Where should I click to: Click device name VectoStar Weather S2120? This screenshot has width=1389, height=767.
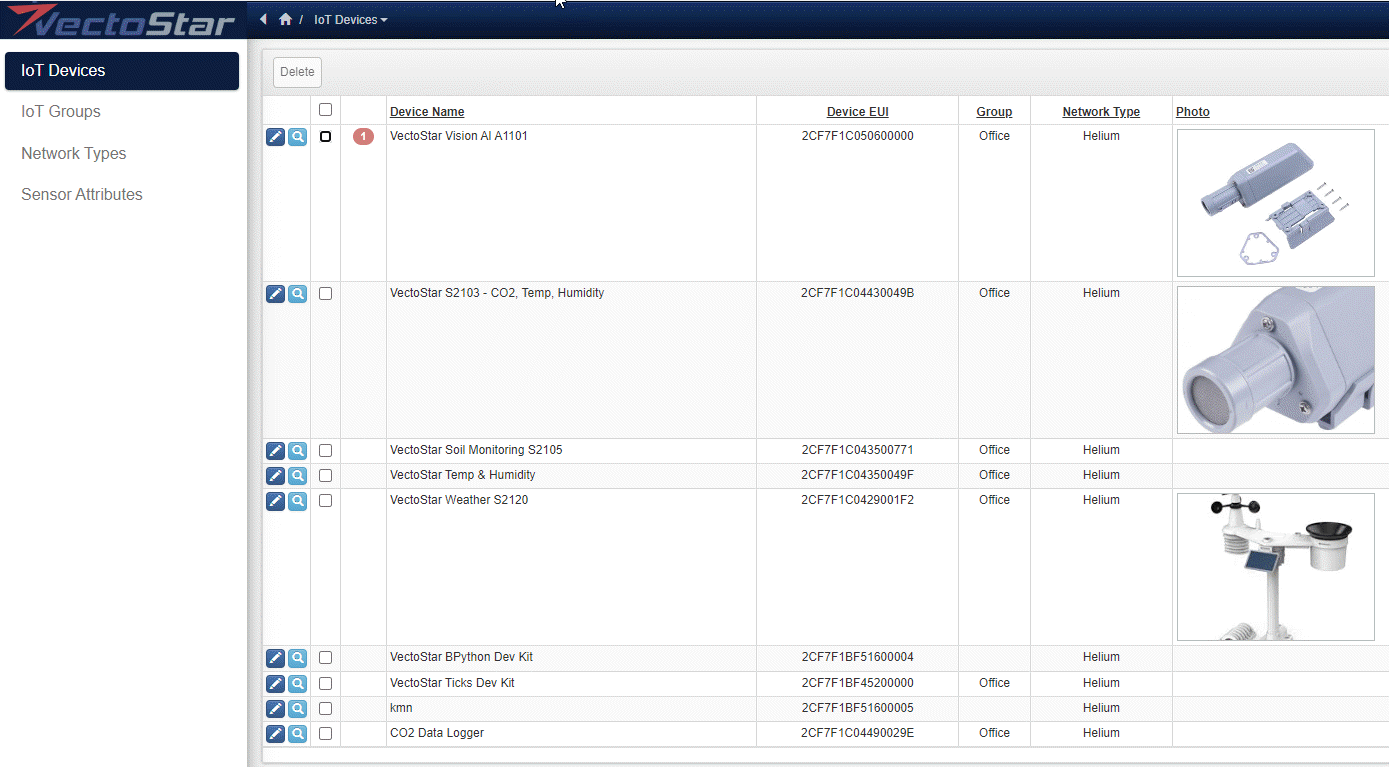pyautogui.click(x=459, y=500)
